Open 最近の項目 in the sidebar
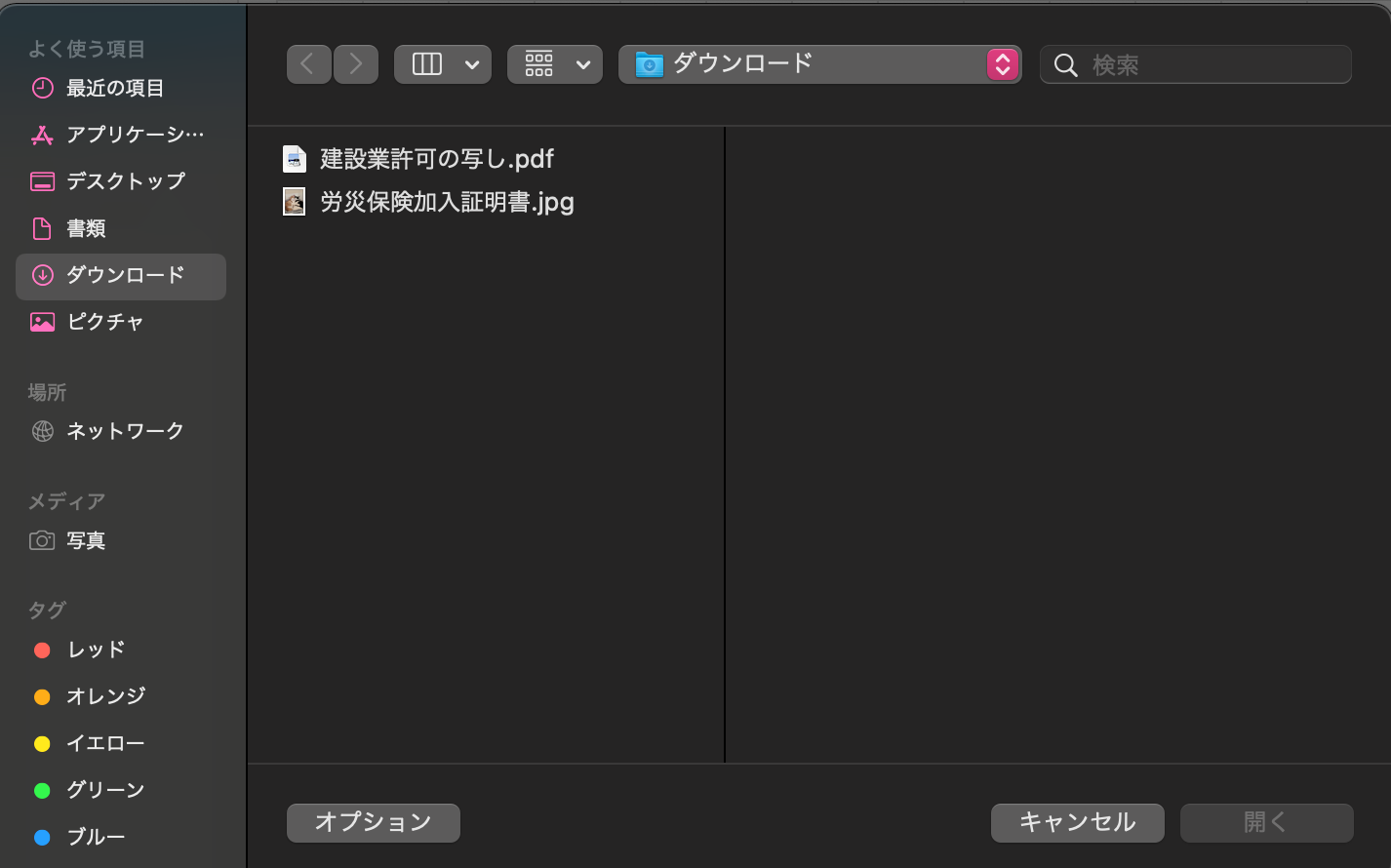Image resolution: width=1391 pixels, height=868 pixels. (121, 88)
